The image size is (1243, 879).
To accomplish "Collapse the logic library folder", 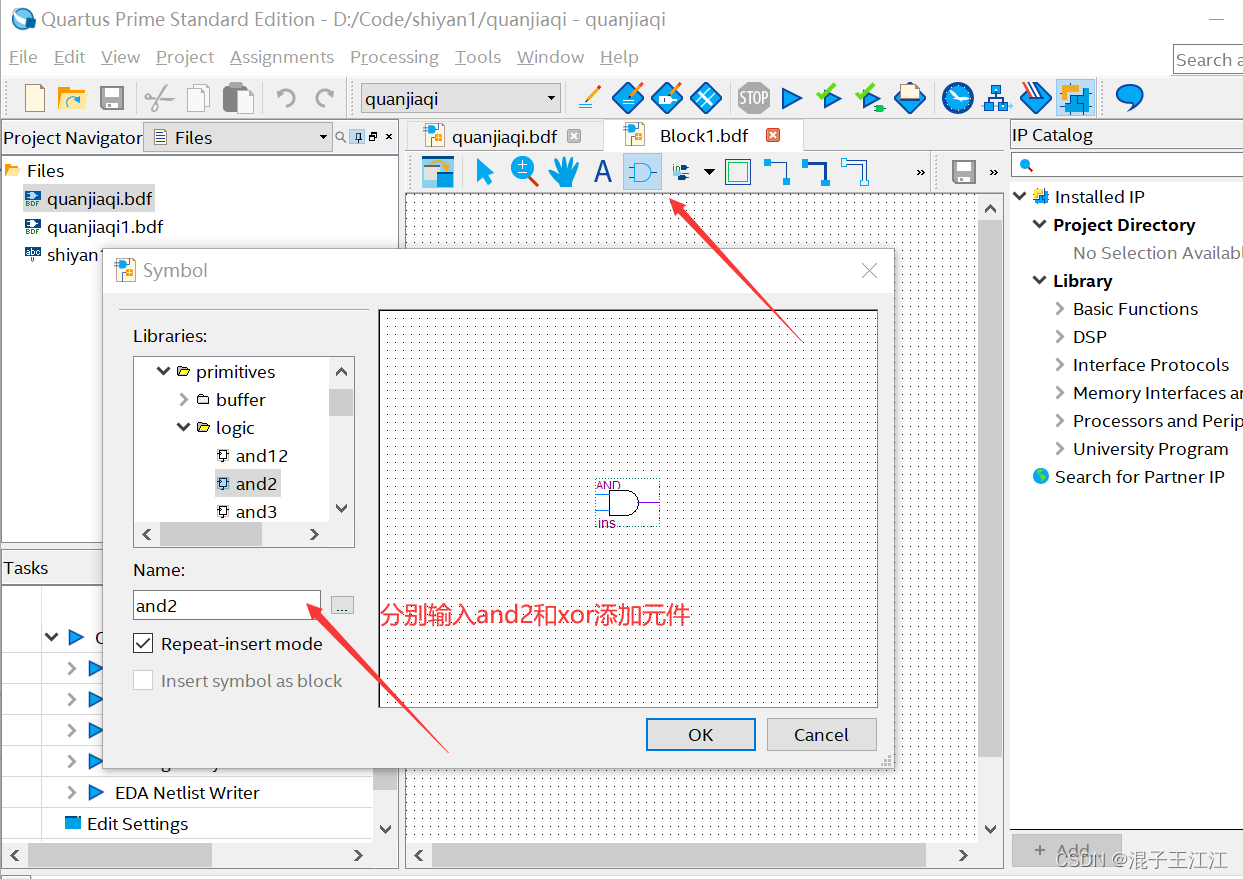I will 184,428.
